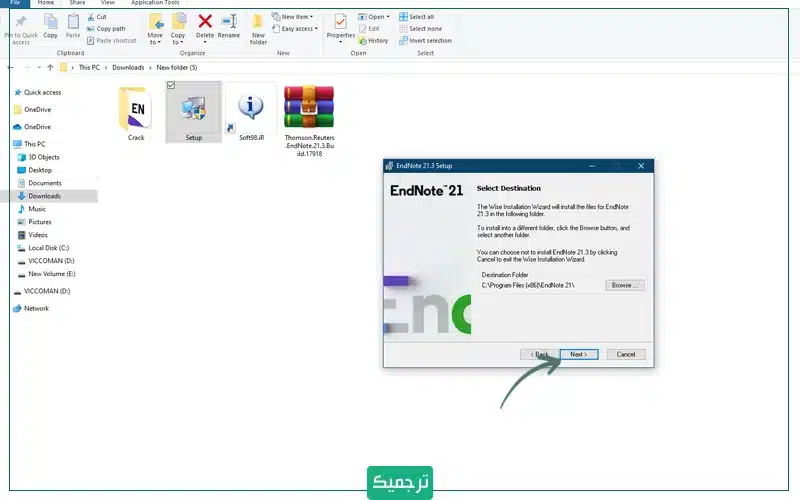Screen dimensions: 800x500
Task: Open the Move to dropdown
Action: pyautogui.click(x=155, y=30)
